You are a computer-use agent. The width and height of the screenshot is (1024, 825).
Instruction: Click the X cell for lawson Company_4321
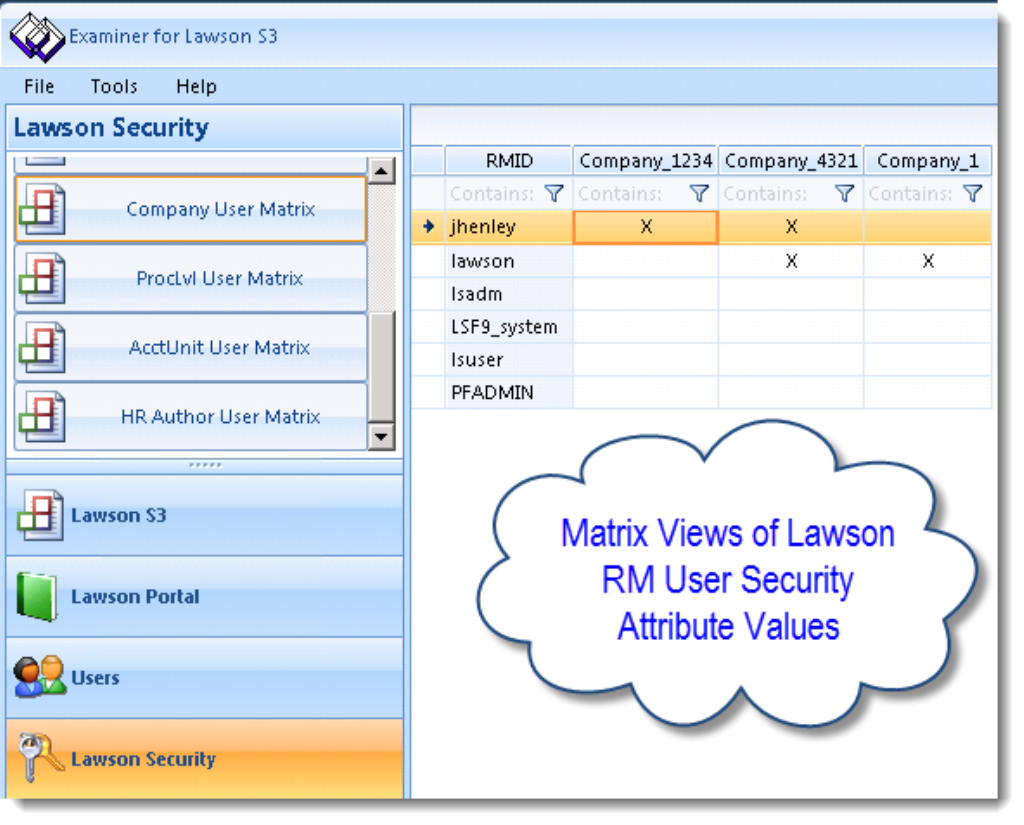[x=791, y=261]
